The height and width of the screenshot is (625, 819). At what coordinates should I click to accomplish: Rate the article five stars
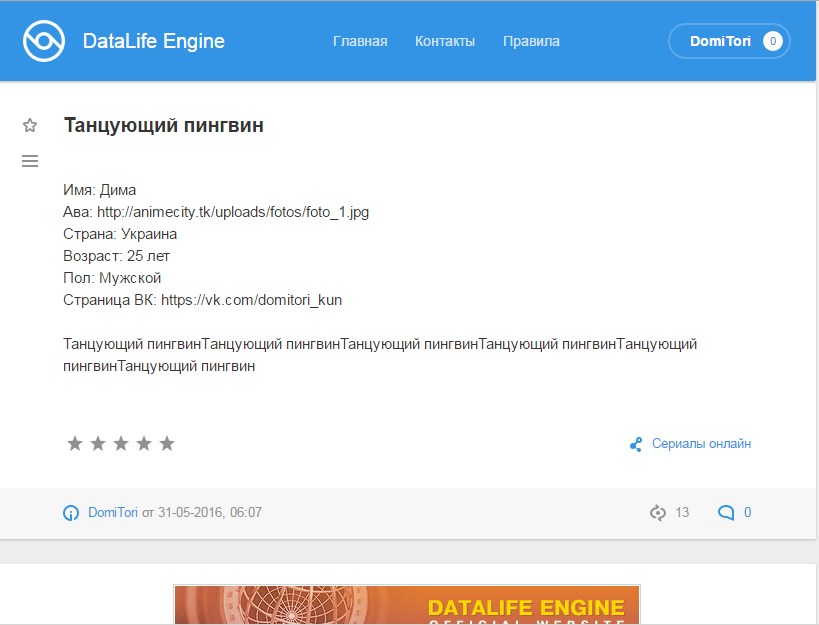coord(167,443)
